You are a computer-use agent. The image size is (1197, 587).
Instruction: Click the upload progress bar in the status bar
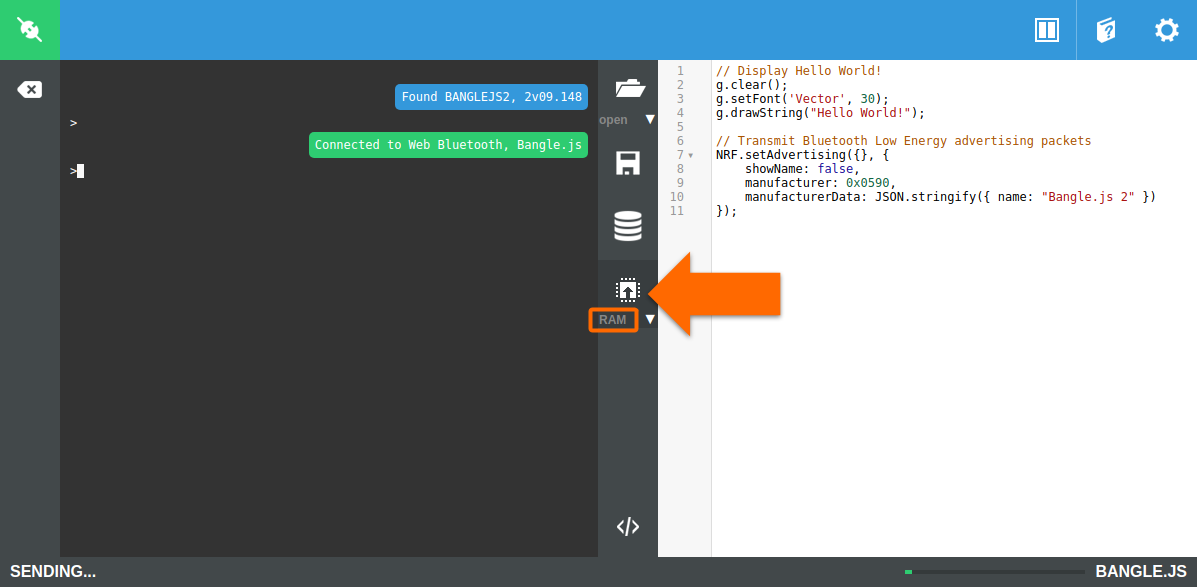(x=994, y=572)
